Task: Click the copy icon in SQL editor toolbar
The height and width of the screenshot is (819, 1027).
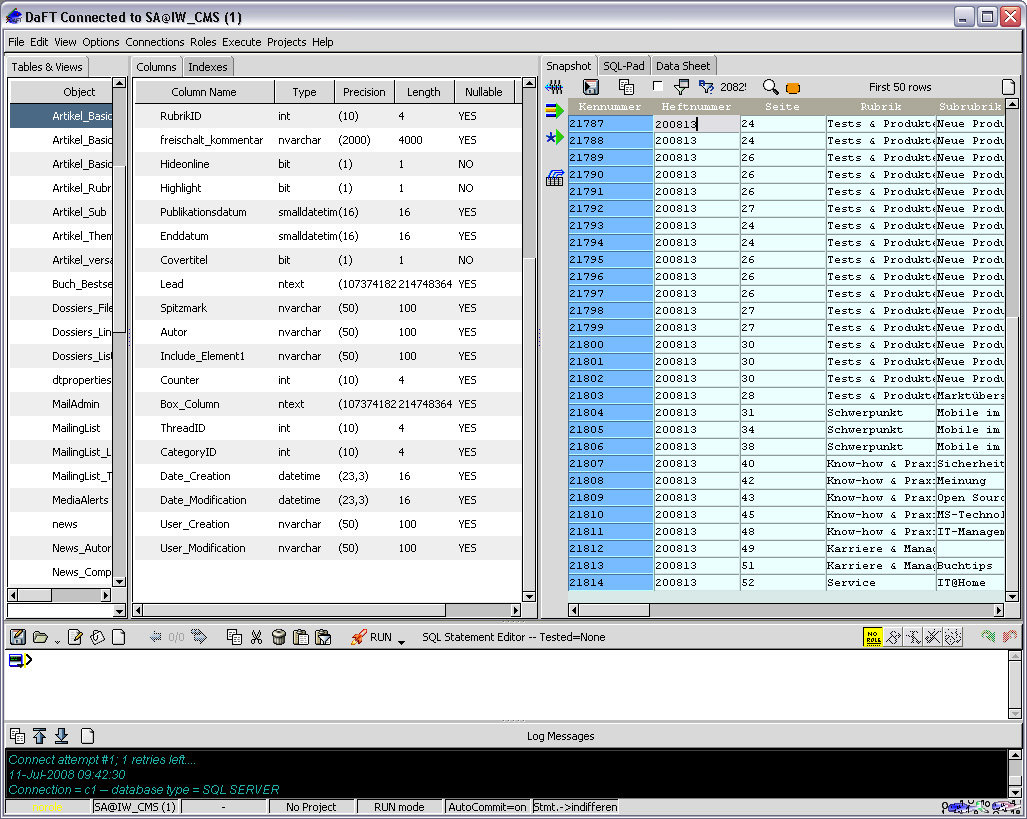Action: point(234,637)
